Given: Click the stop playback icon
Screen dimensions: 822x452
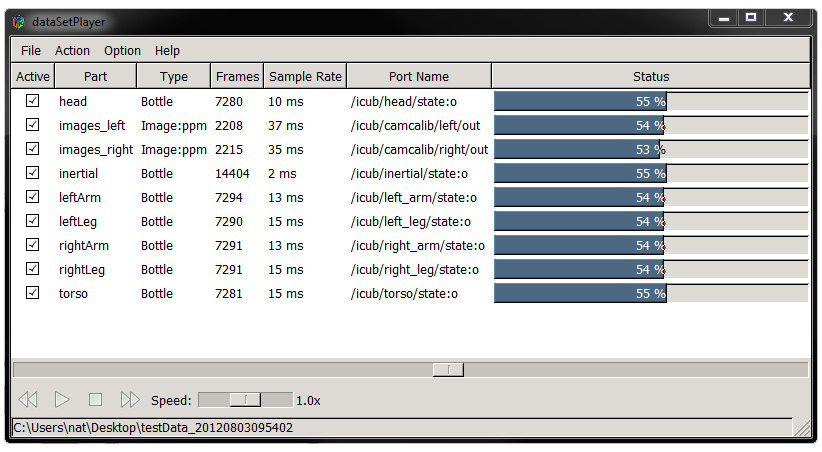Looking at the screenshot, I should pyautogui.click(x=95, y=400).
